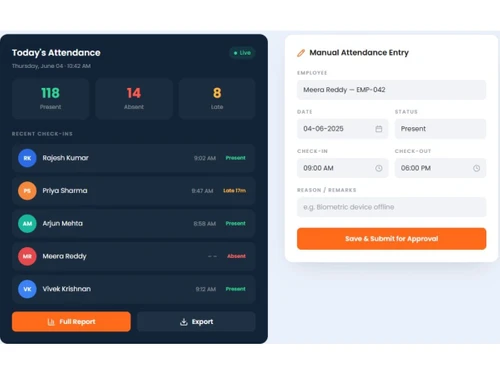
Task: Export the attendance data
Action: [196, 322]
